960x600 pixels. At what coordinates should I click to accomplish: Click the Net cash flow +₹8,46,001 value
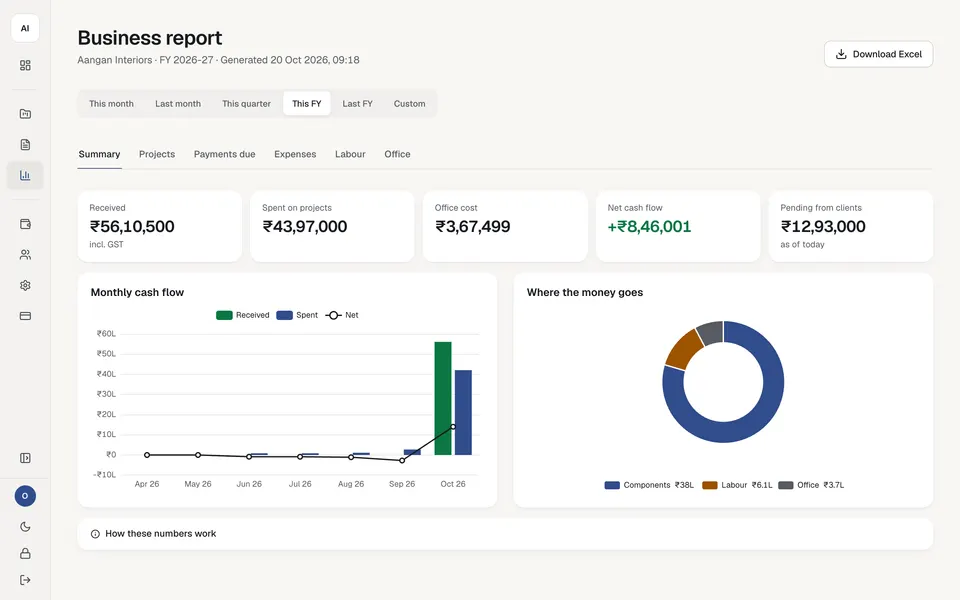coord(649,227)
